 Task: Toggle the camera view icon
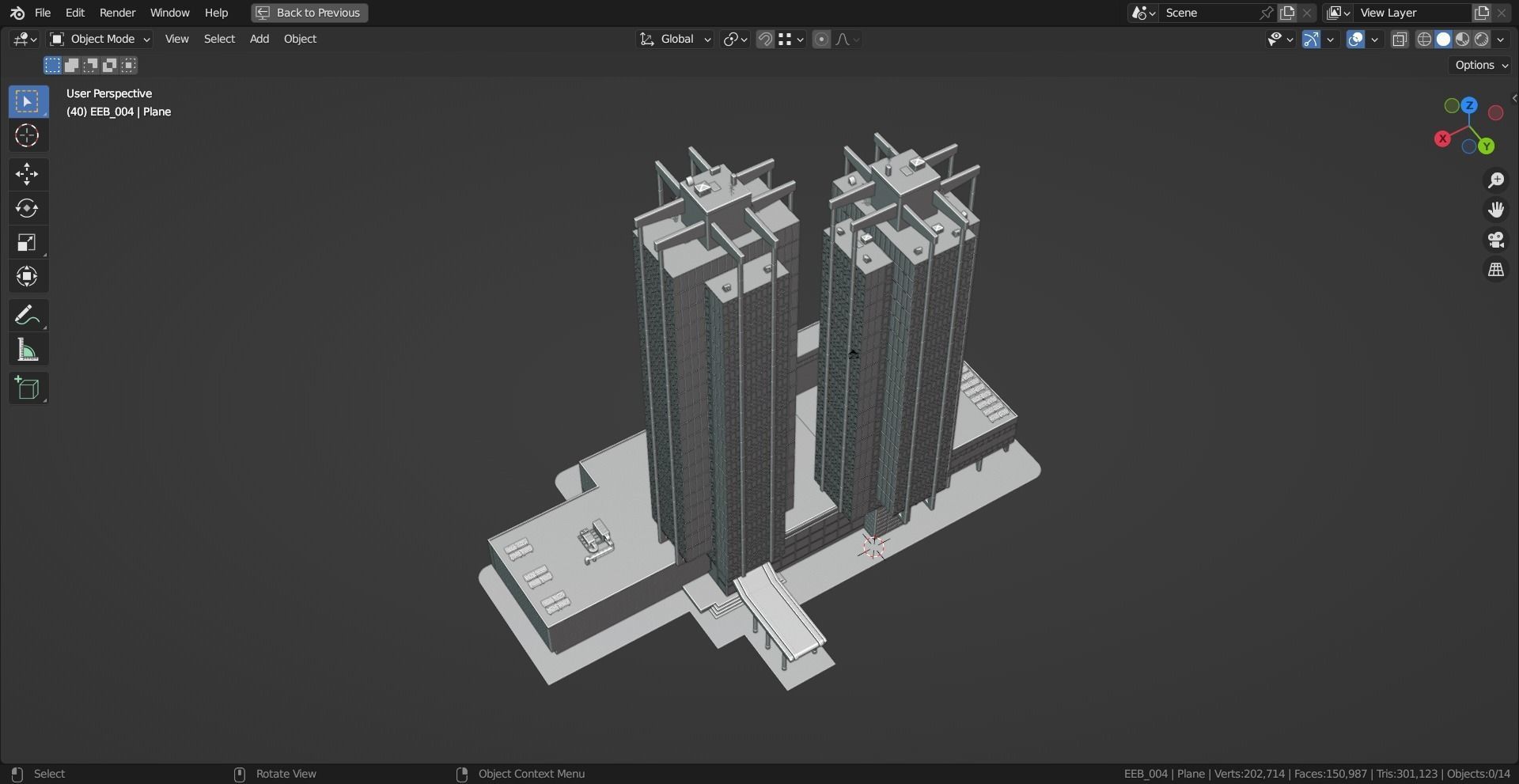[1496, 240]
